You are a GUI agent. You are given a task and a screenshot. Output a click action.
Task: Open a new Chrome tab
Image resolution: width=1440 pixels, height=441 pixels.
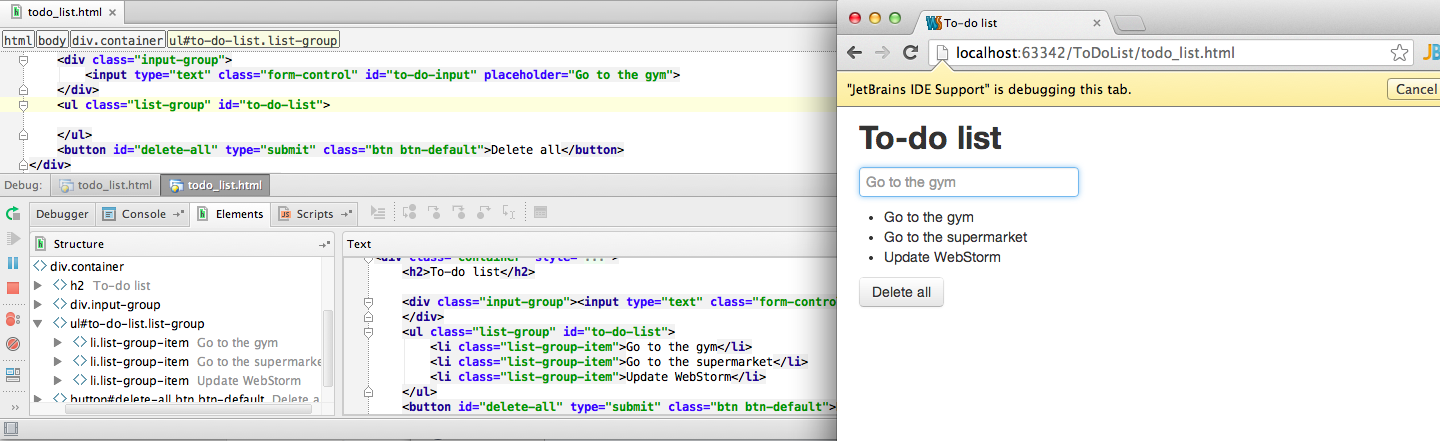click(1130, 22)
